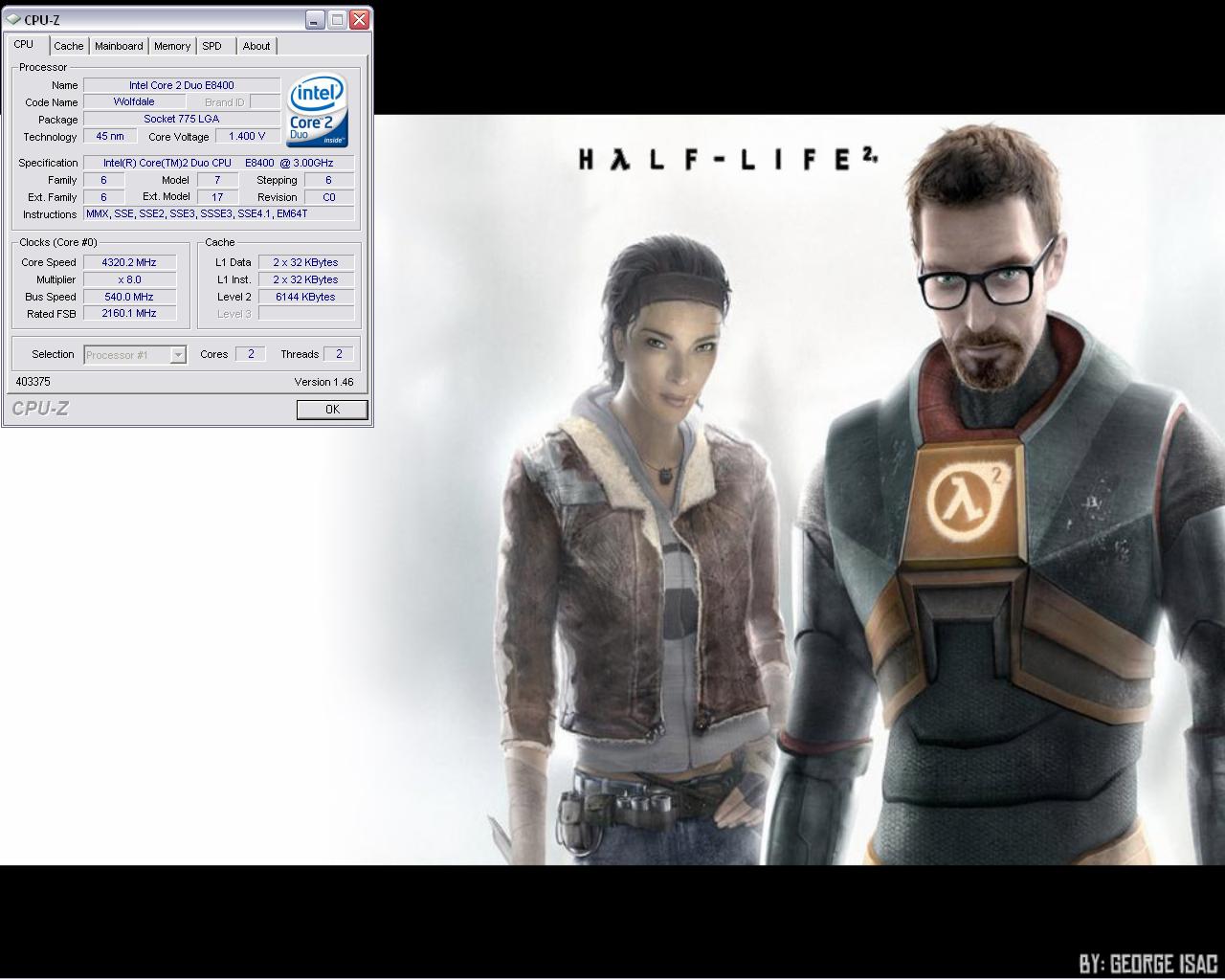Click the Code Name value 'Wolfdale'
The image size is (1225, 980).
134,101
